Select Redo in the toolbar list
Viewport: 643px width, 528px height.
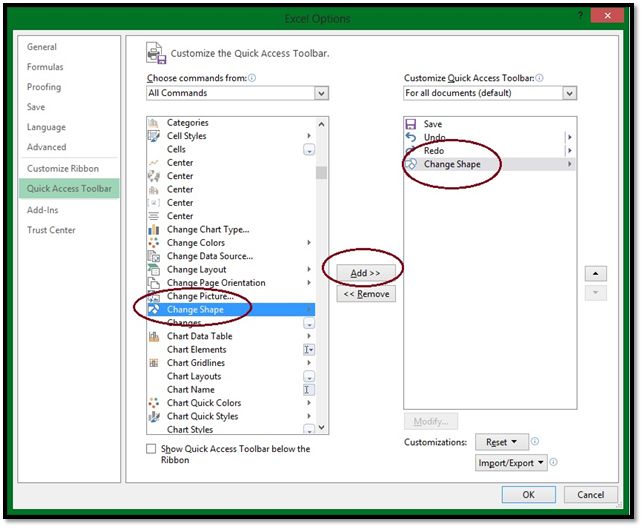coord(489,151)
